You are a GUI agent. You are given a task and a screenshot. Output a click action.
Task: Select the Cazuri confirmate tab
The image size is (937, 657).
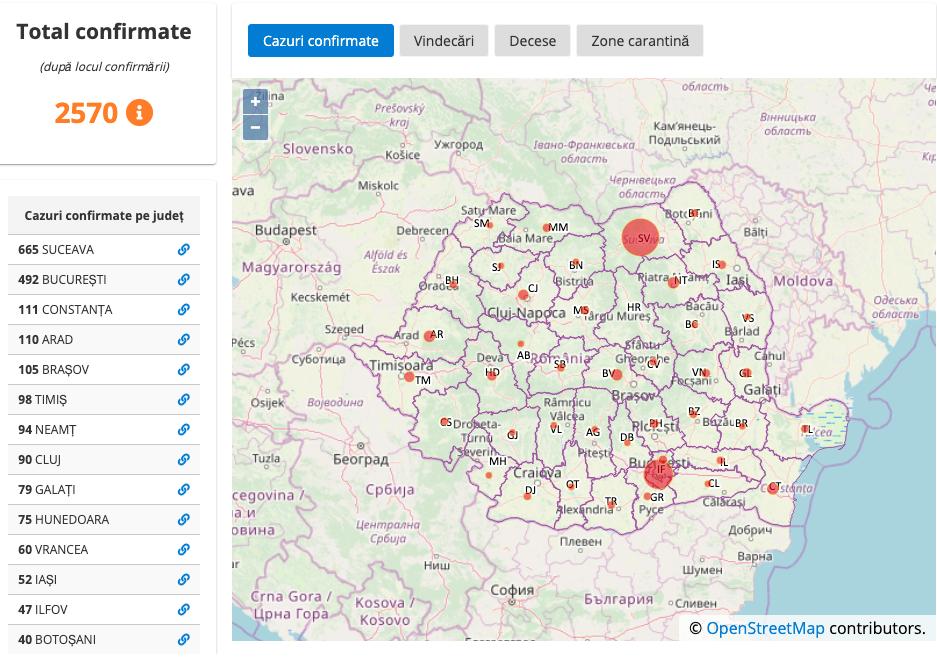(320, 41)
